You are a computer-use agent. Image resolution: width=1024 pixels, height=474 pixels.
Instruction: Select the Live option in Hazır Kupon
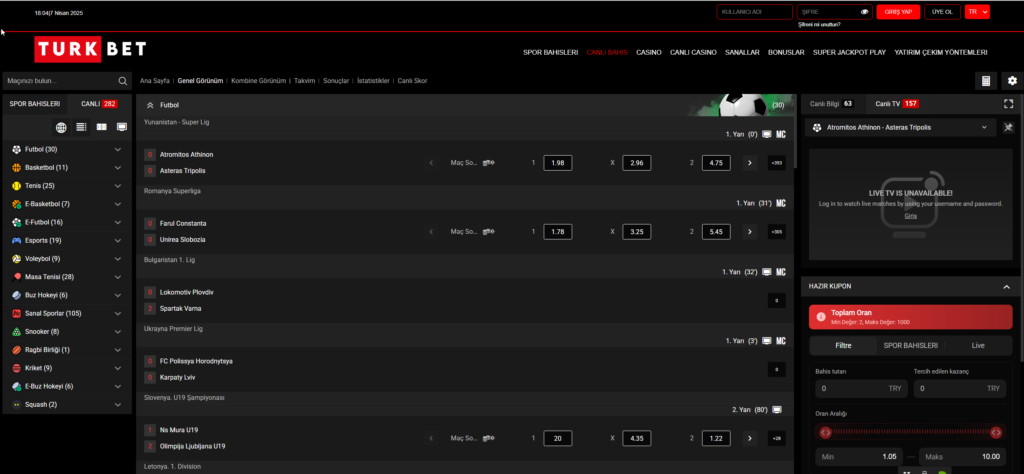(x=978, y=345)
